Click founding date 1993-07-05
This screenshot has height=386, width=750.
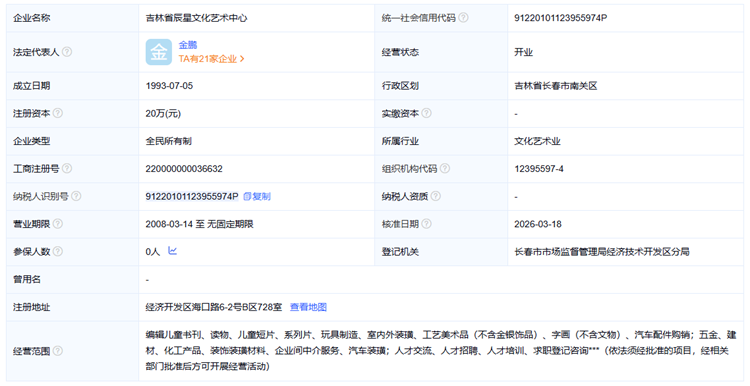[x=169, y=86]
